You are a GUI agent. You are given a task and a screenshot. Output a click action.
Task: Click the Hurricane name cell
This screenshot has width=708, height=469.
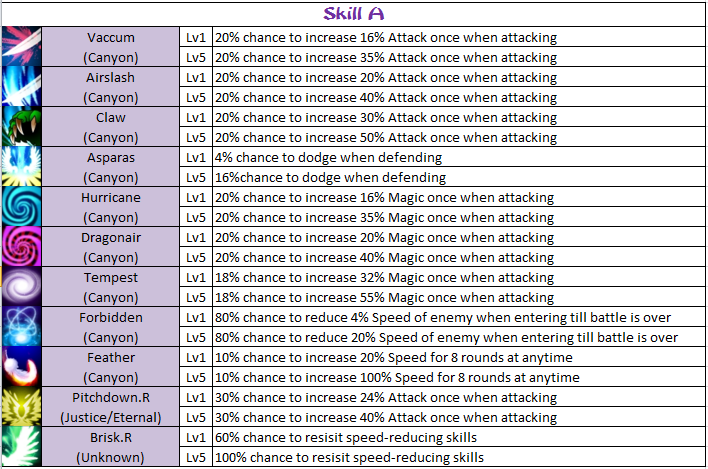[x=111, y=198]
